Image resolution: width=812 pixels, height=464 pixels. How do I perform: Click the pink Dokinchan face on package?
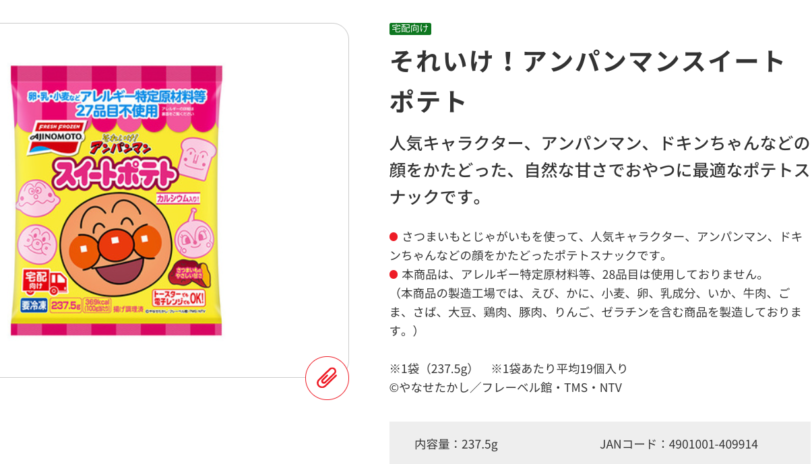[x=194, y=237]
